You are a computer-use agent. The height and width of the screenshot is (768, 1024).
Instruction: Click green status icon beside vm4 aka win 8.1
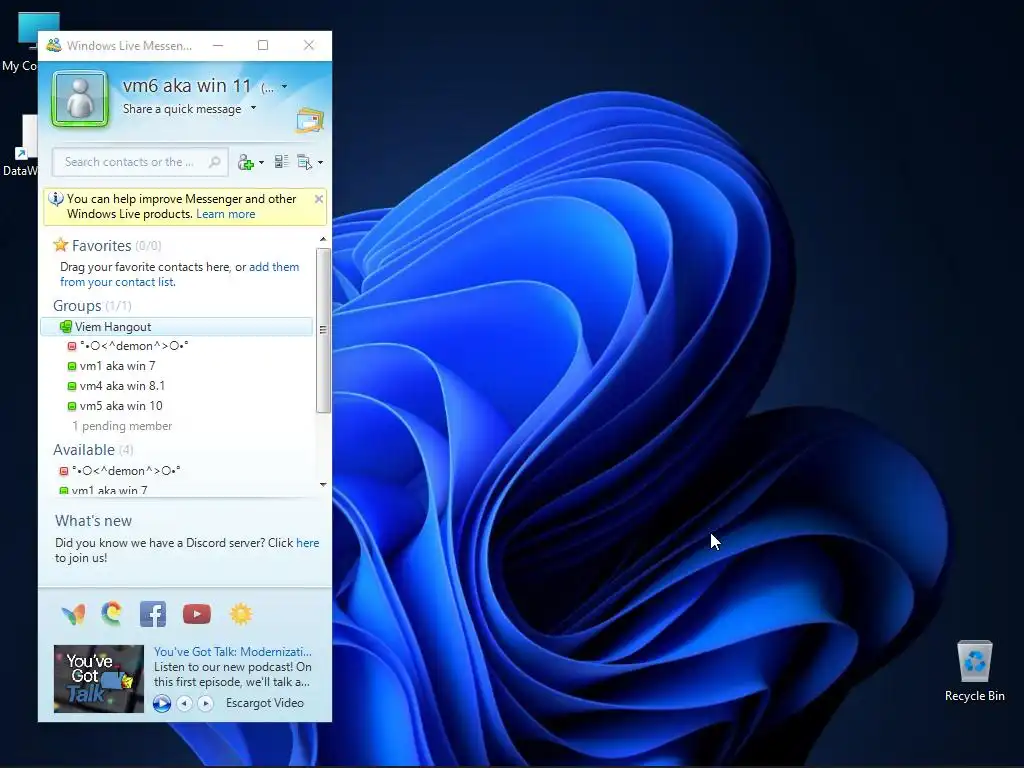(72, 386)
